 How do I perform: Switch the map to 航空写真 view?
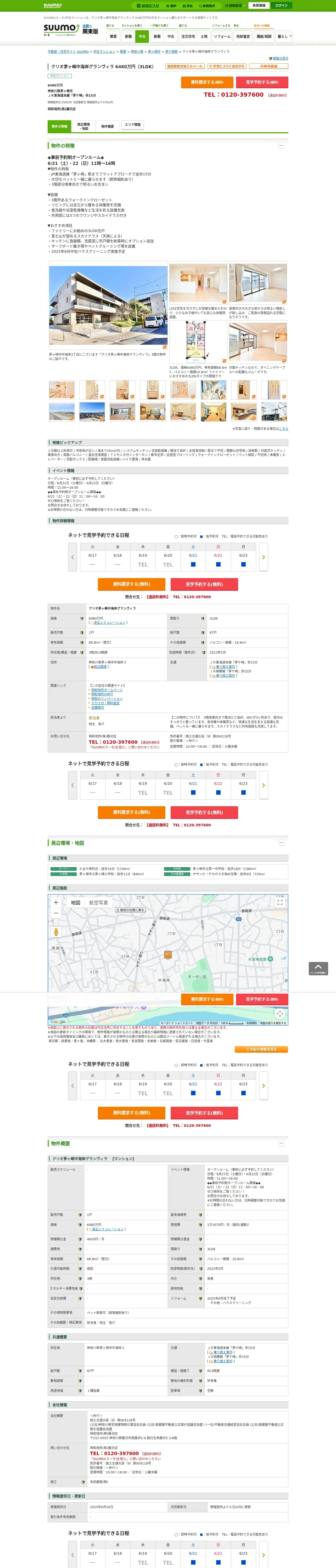click(x=99, y=903)
